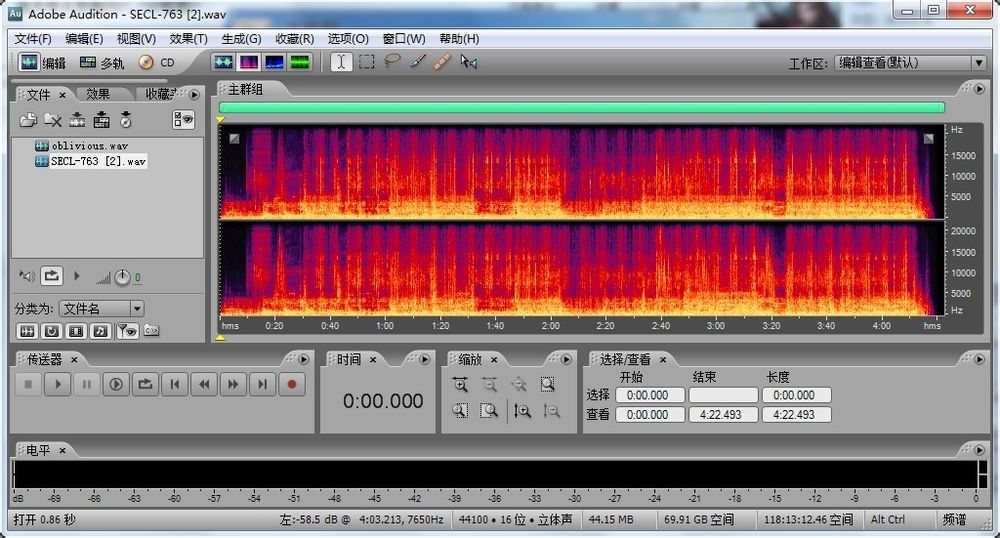1000x538 pixels.
Task: Switch to the 效果 tab in the left panel
Action: [x=98, y=94]
